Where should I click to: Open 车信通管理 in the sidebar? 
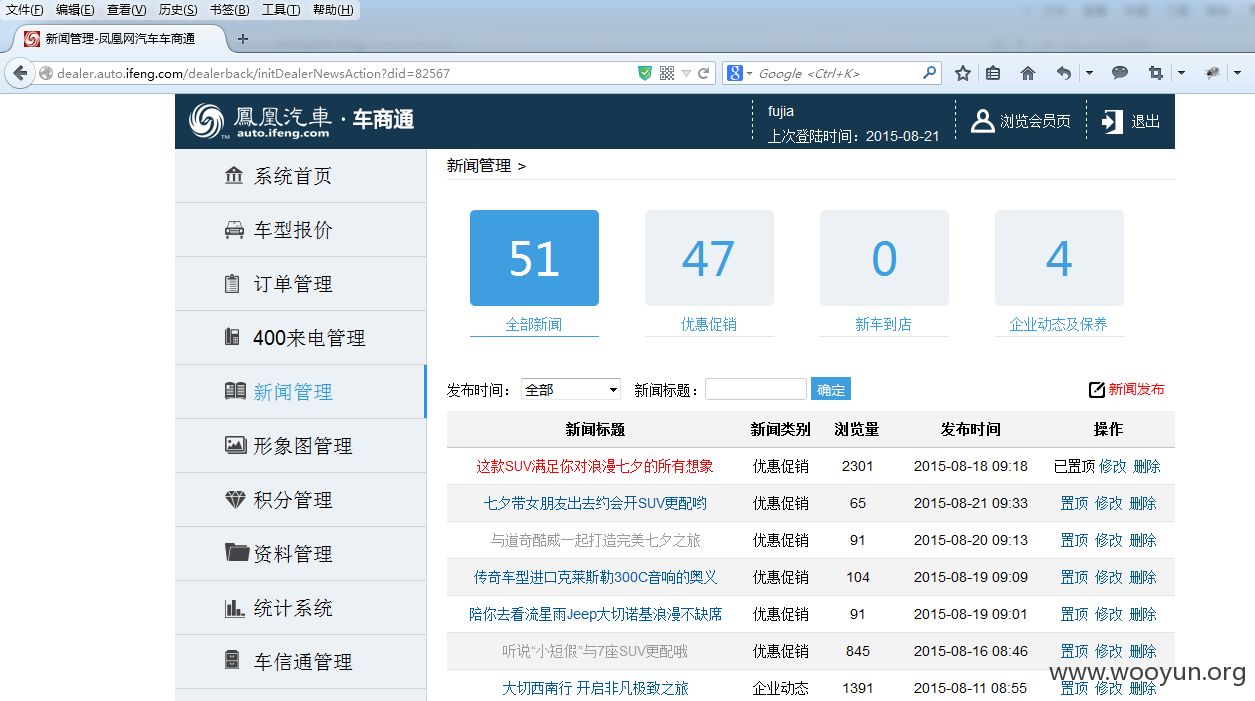(x=300, y=662)
